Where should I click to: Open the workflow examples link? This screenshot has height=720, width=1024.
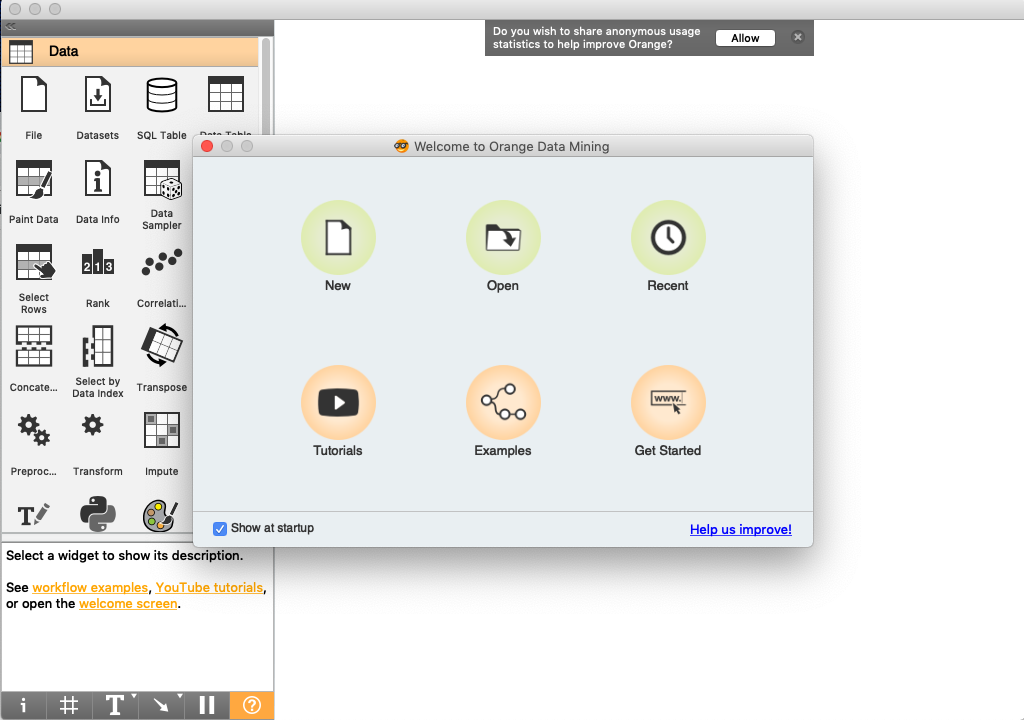(x=90, y=587)
